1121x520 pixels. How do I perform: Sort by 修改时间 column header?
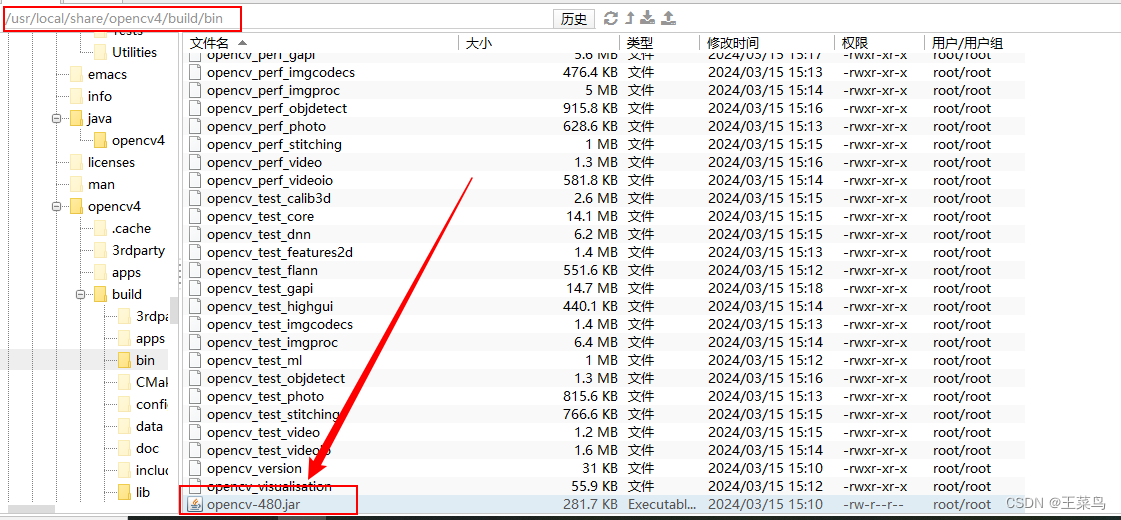733,44
